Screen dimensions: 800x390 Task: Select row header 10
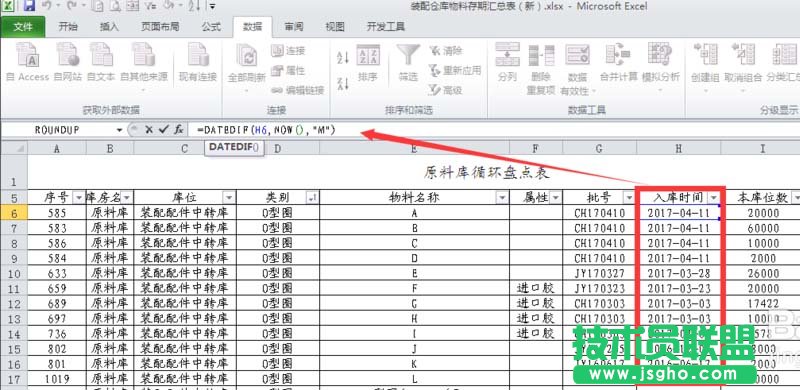click(14, 273)
